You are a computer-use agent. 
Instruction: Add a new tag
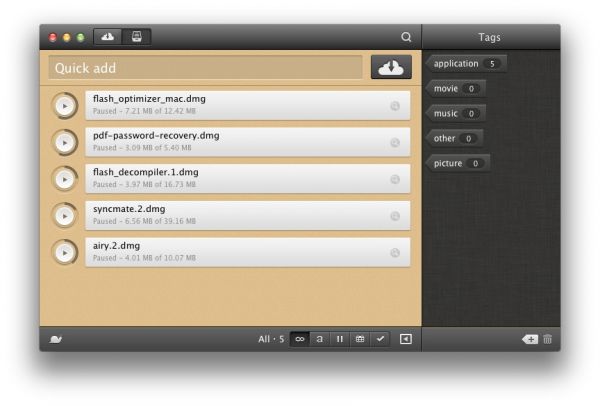(530, 339)
